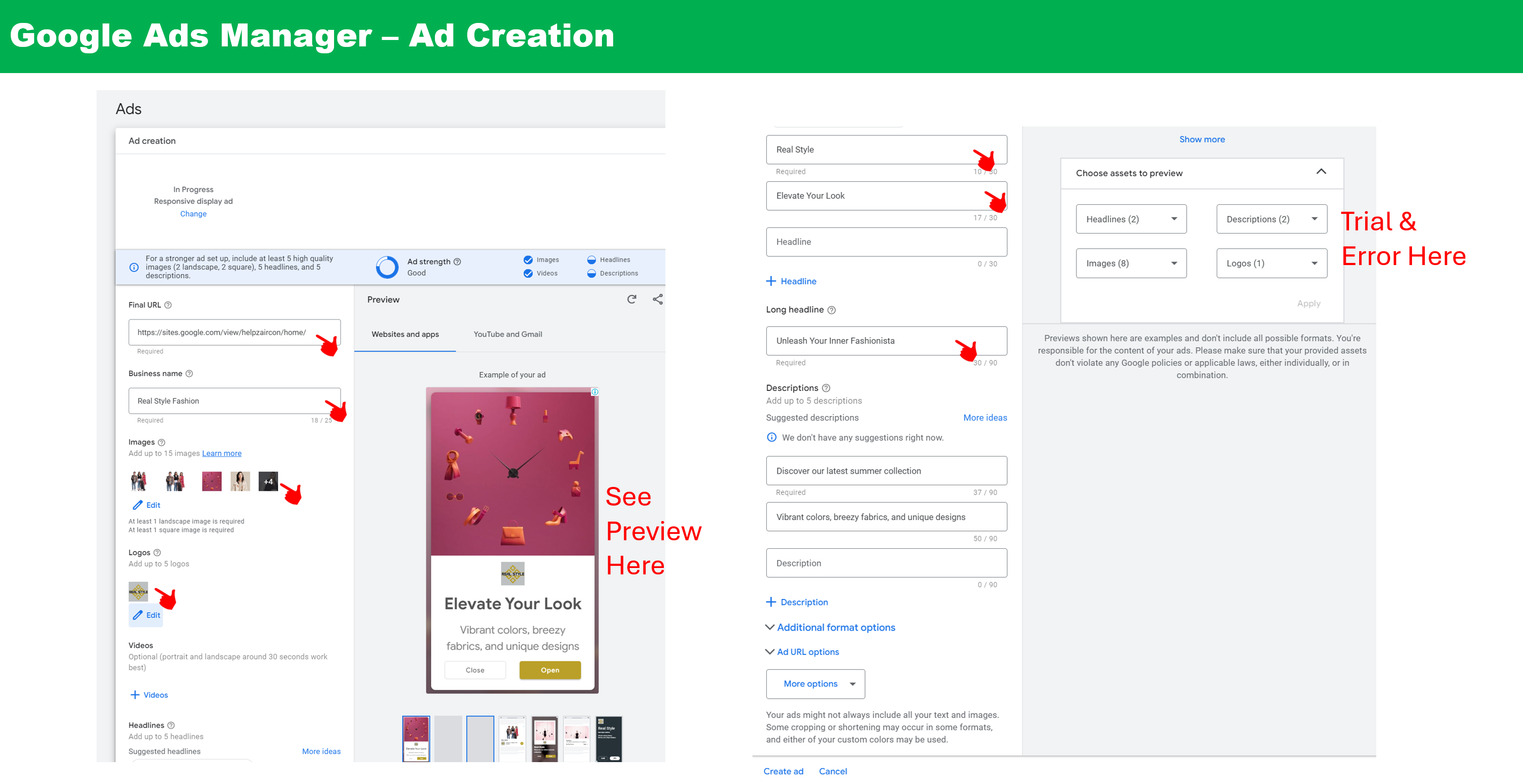Viewport: 1523px width, 784px height.
Task: Click the Final URL help icon
Action: tap(168, 305)
